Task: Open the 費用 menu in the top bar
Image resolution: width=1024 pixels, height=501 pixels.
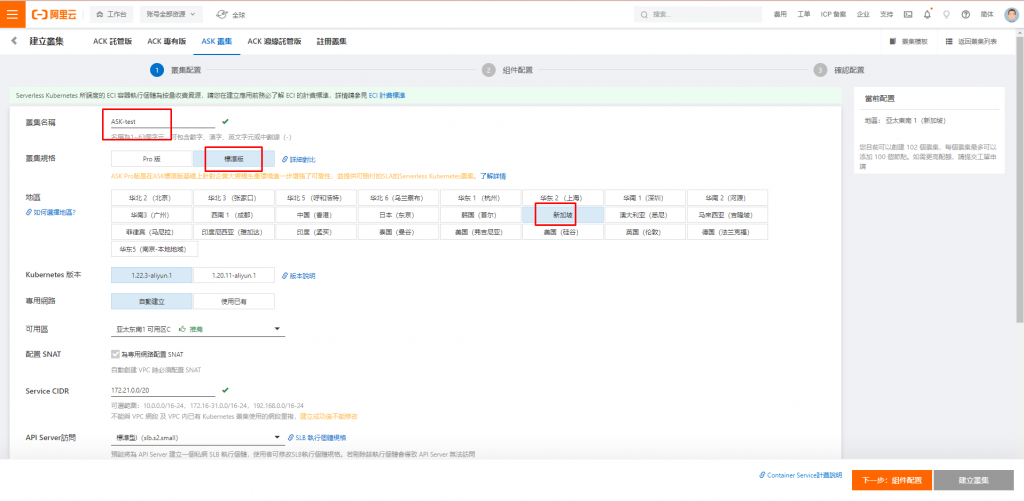Action: click(x=780, y=14)
